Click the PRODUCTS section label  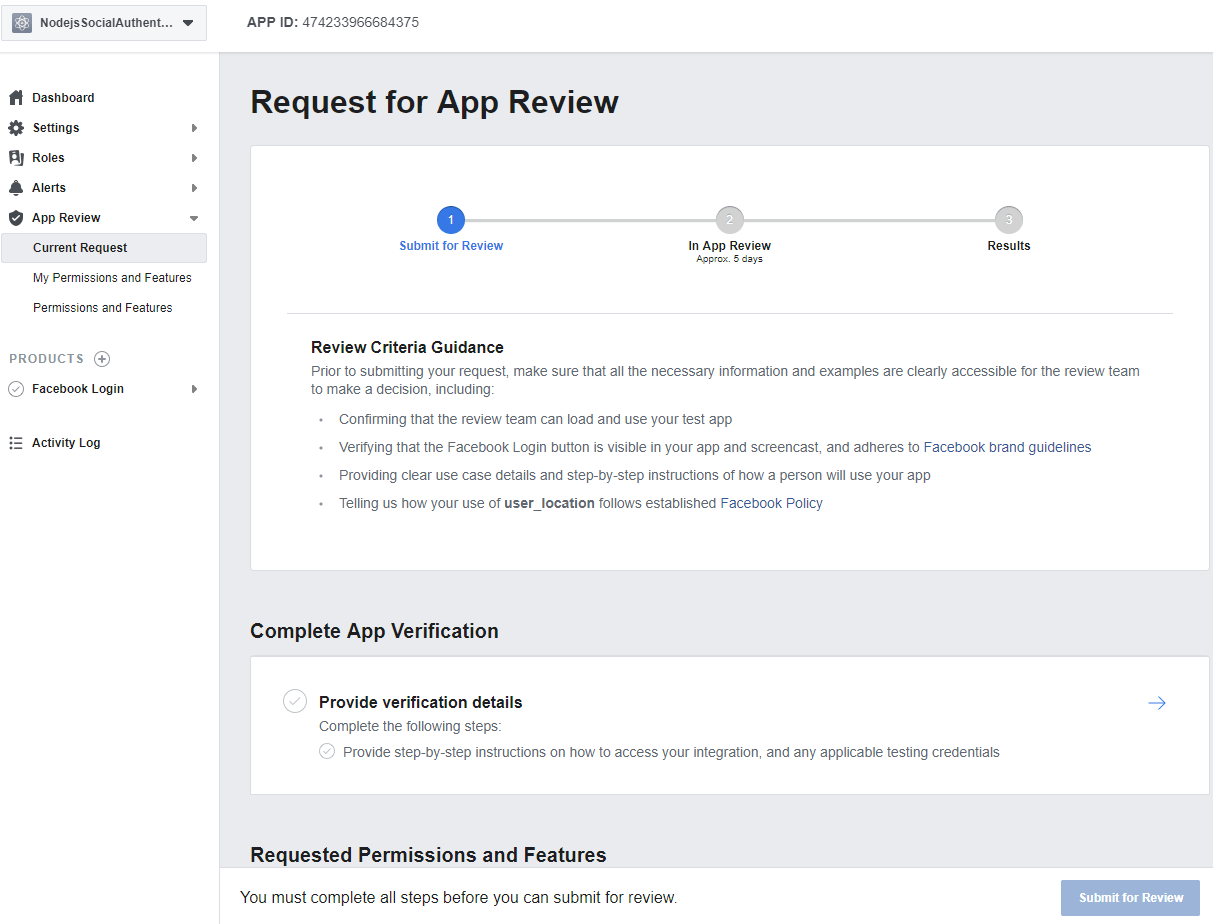coord(46,359)
